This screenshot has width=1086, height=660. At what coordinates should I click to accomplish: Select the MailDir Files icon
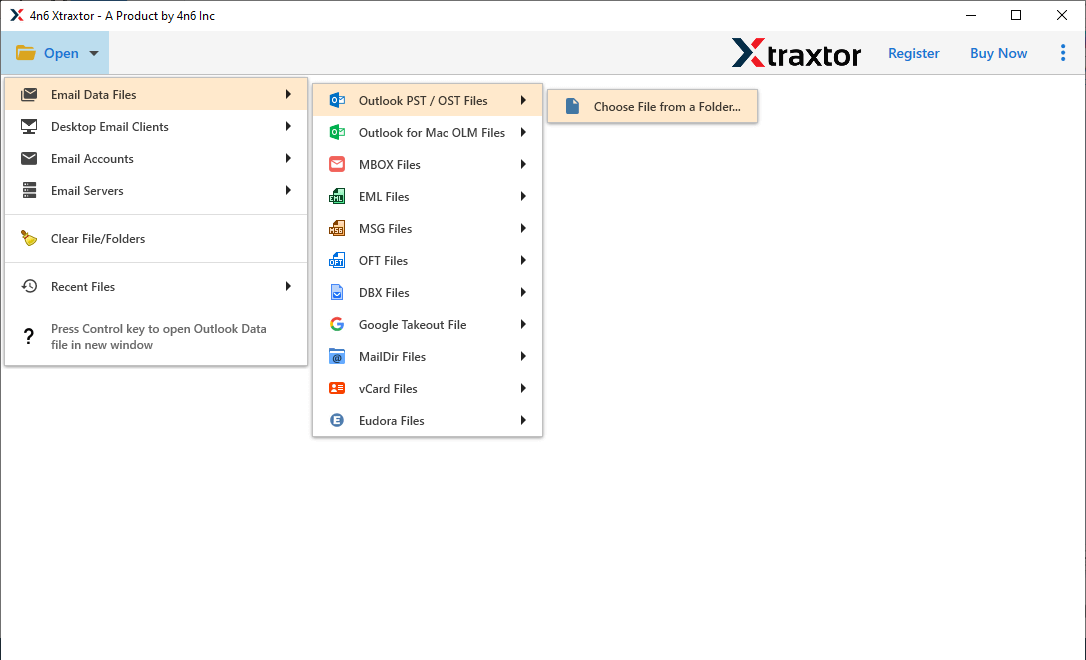coord(337,356)
